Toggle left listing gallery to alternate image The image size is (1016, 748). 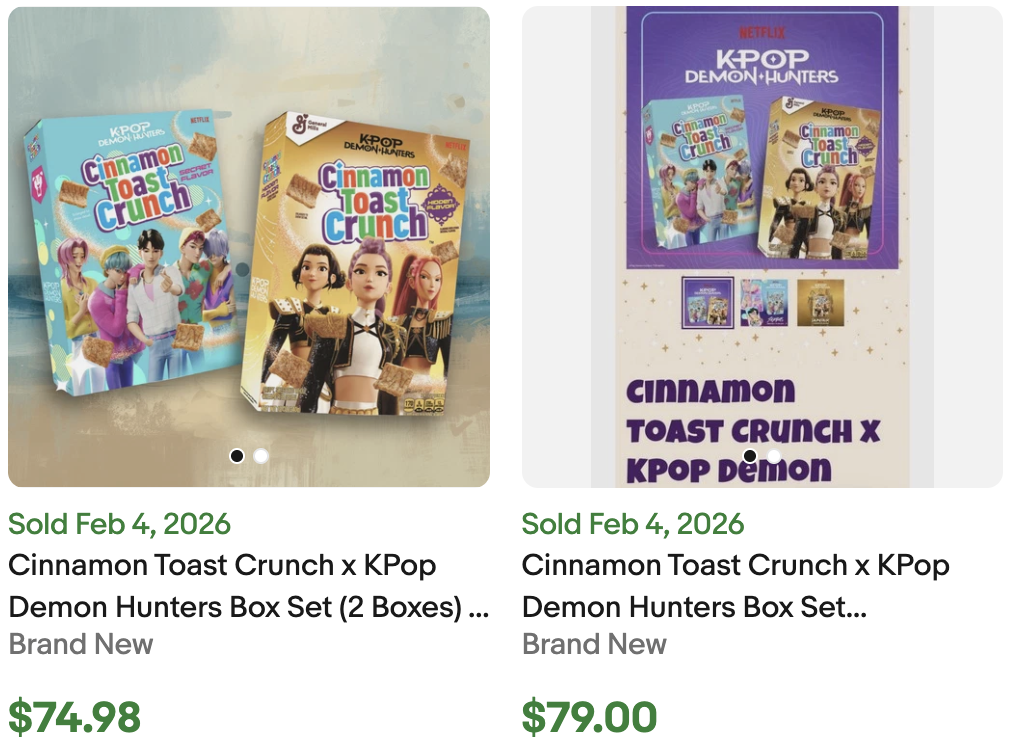pyautogui.click(x=259, y=455)
